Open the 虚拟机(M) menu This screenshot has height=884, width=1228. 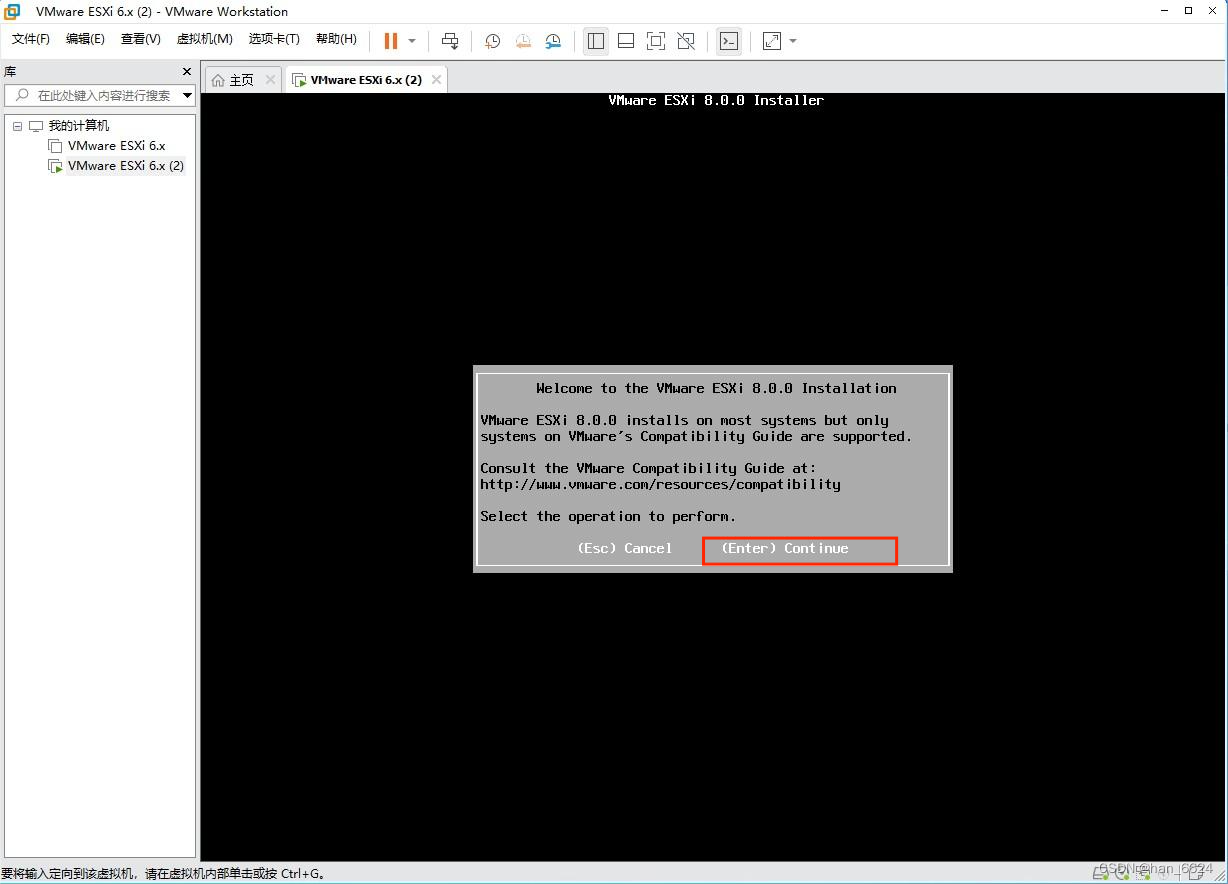(204, 39)
